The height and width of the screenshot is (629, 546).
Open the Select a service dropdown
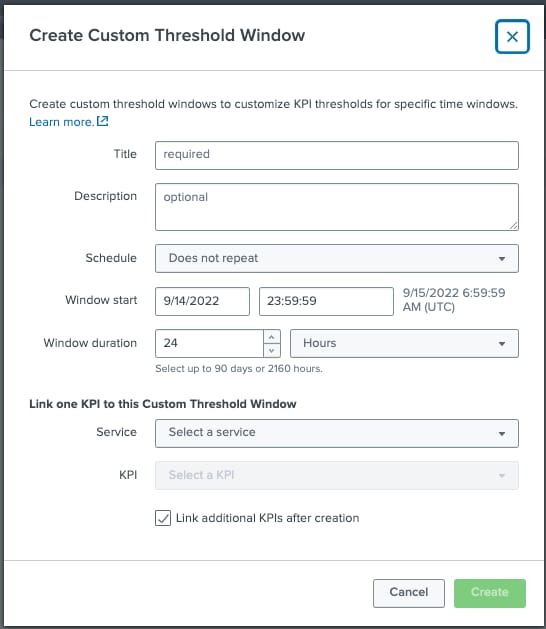[337, 433]
